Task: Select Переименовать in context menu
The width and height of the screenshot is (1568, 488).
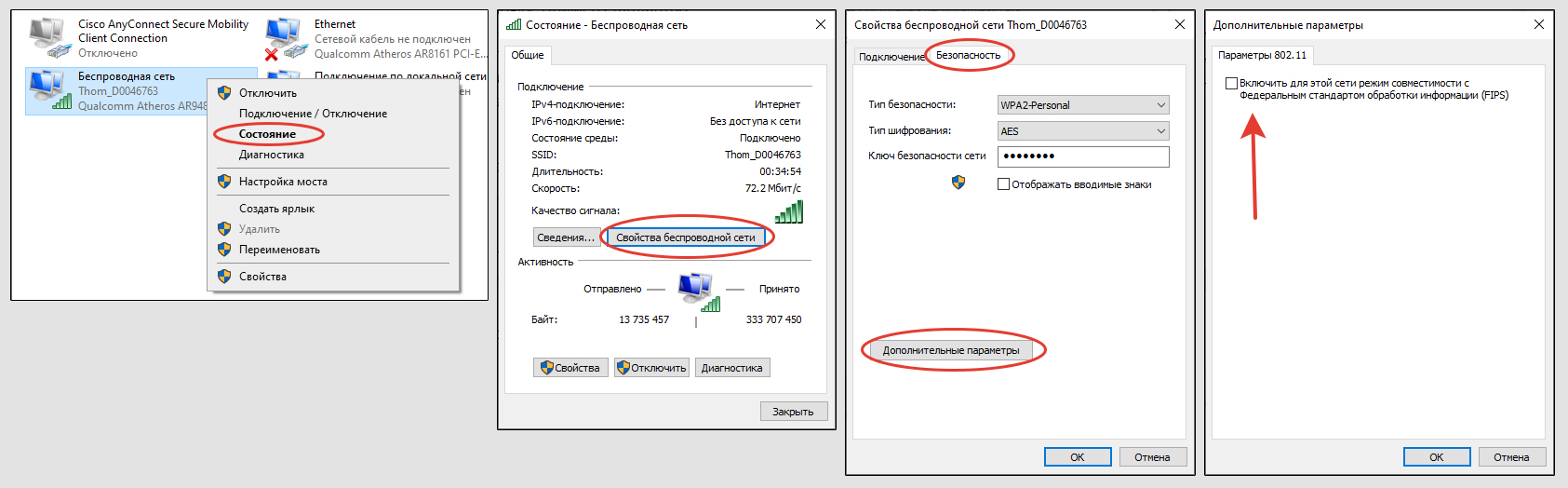Action: tap(279, 250)
